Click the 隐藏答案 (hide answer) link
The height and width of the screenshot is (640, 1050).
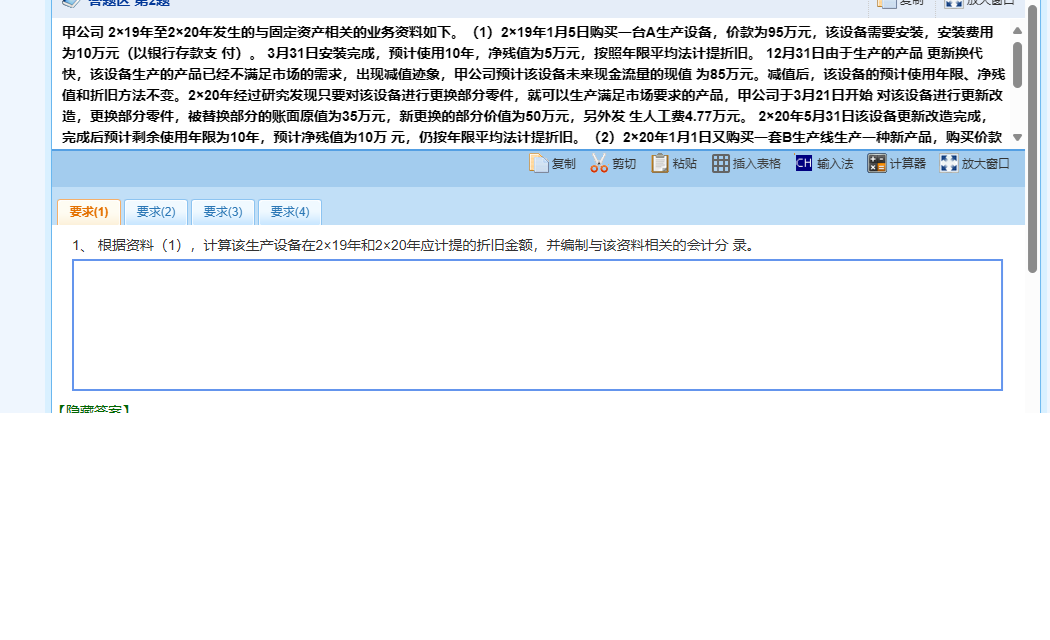tap(92, 409)
